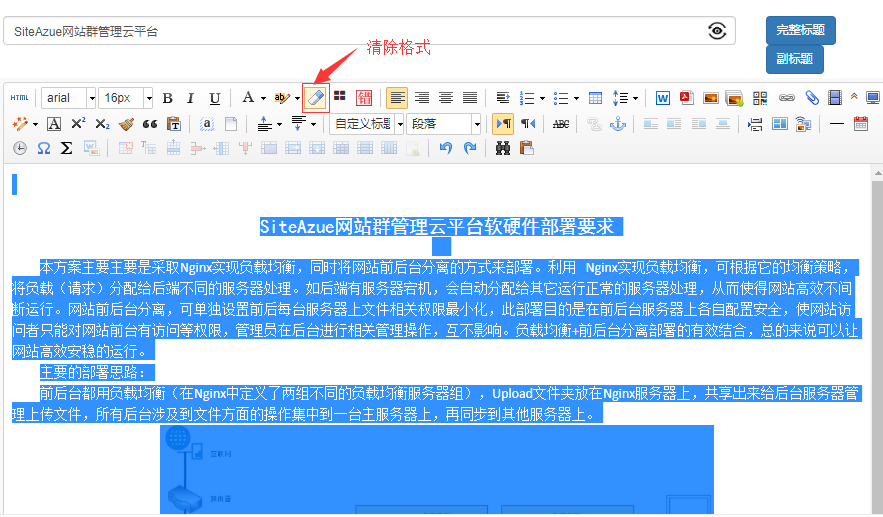
Task: Click the format painter brush icon
Action: 126,124
